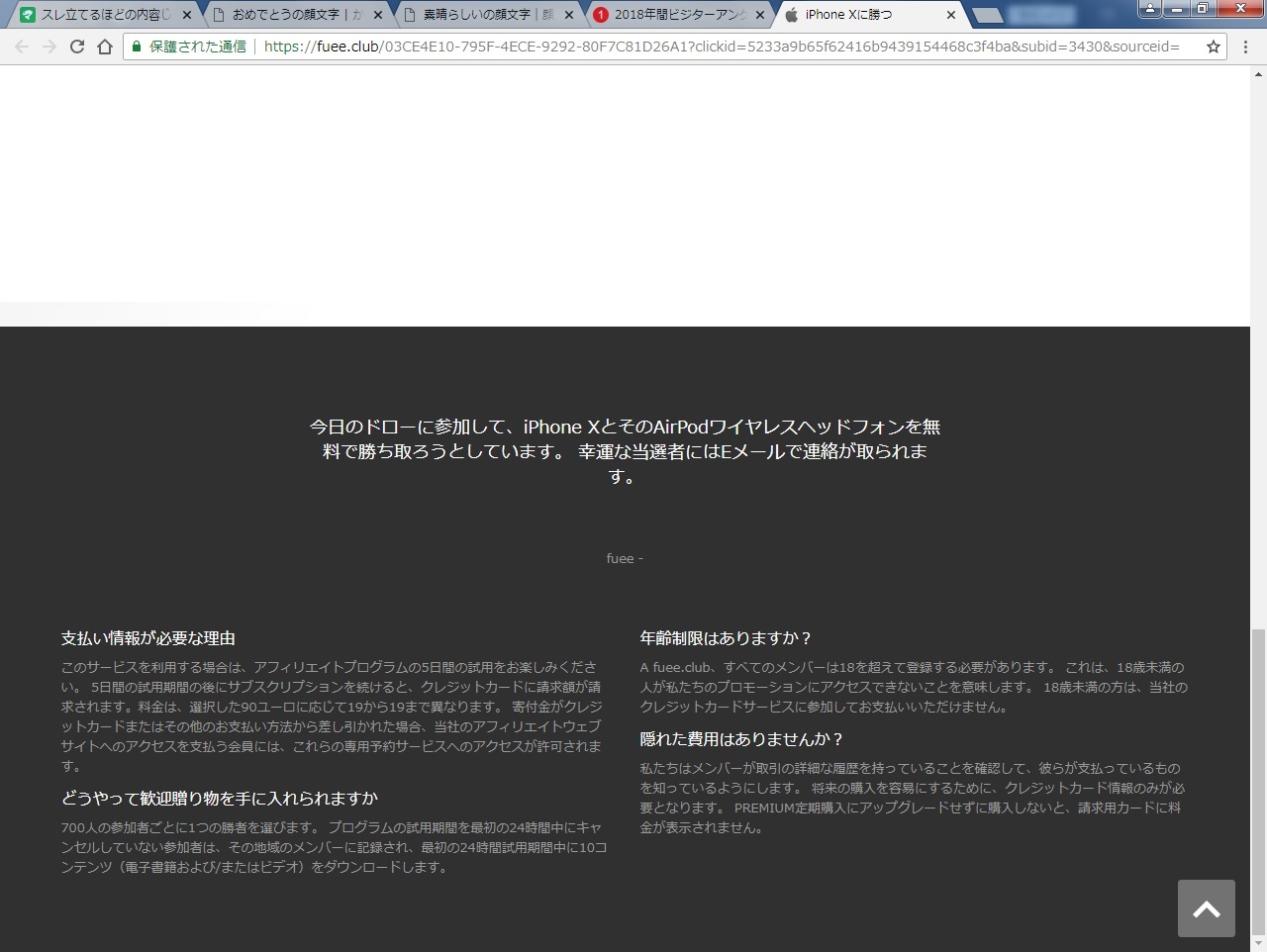Close the おめでとうの顔文字 tab
The width and height of the screenshot is (1267, 952).
[x=378, y=15]
